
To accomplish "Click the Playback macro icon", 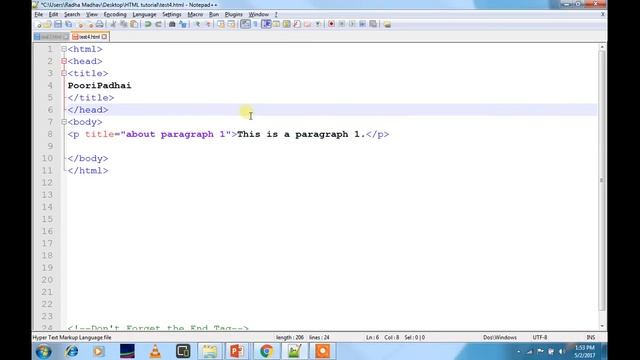I will pyautogui.click(x=352, y=24).
